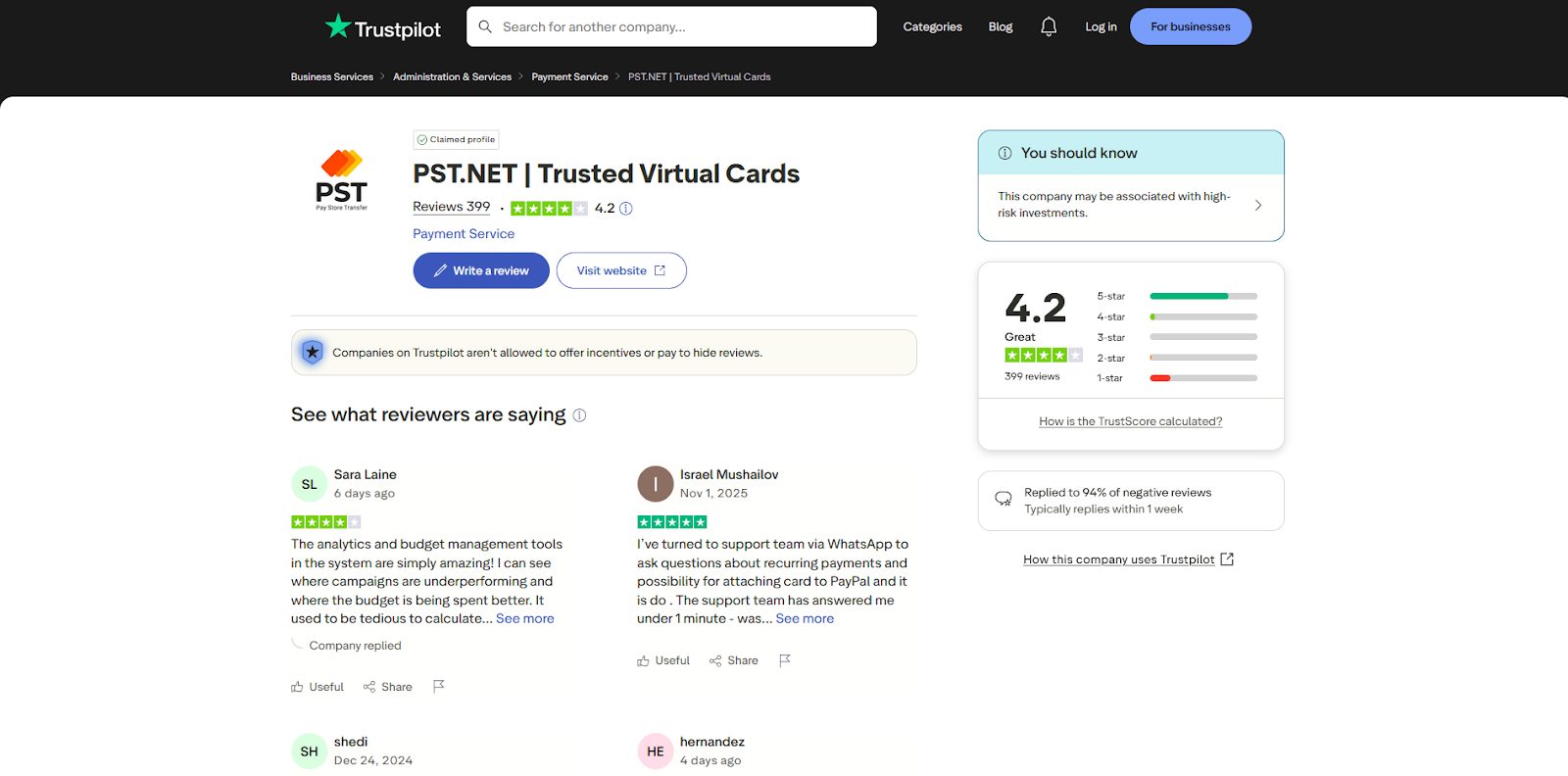Image resolution: width=1568 pixels, height=776 pixels.
Task: Expand Israel Mushailov's review with See more
Action: tap(805, 618)
